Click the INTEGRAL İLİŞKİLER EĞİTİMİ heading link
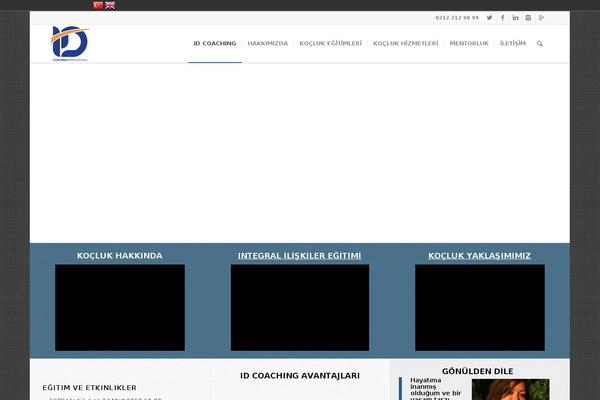600x400 pixels. tap(299, 256)
